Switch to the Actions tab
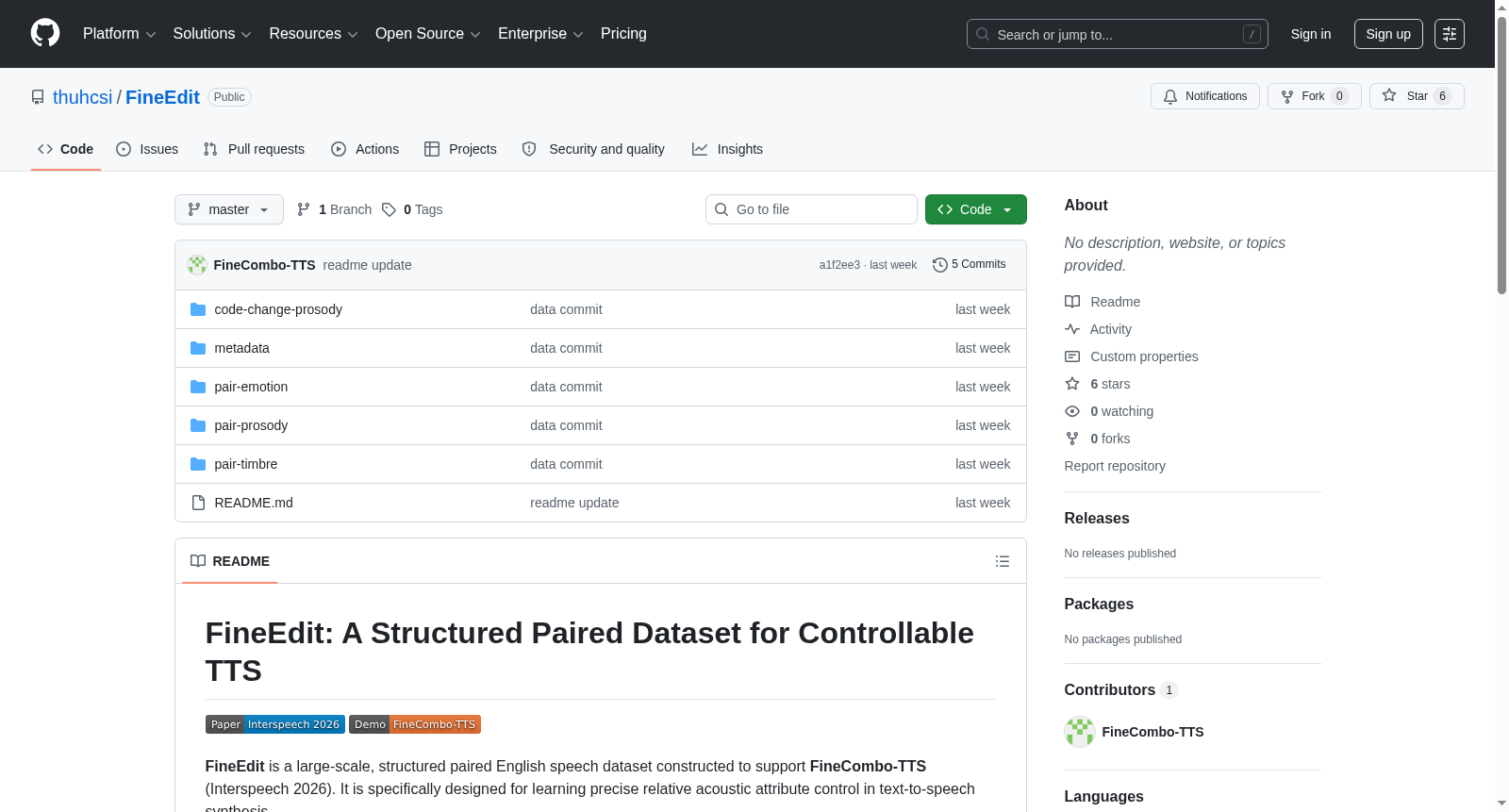The width and height of the screenshot is (1509, 812). (x=365, y=149)
